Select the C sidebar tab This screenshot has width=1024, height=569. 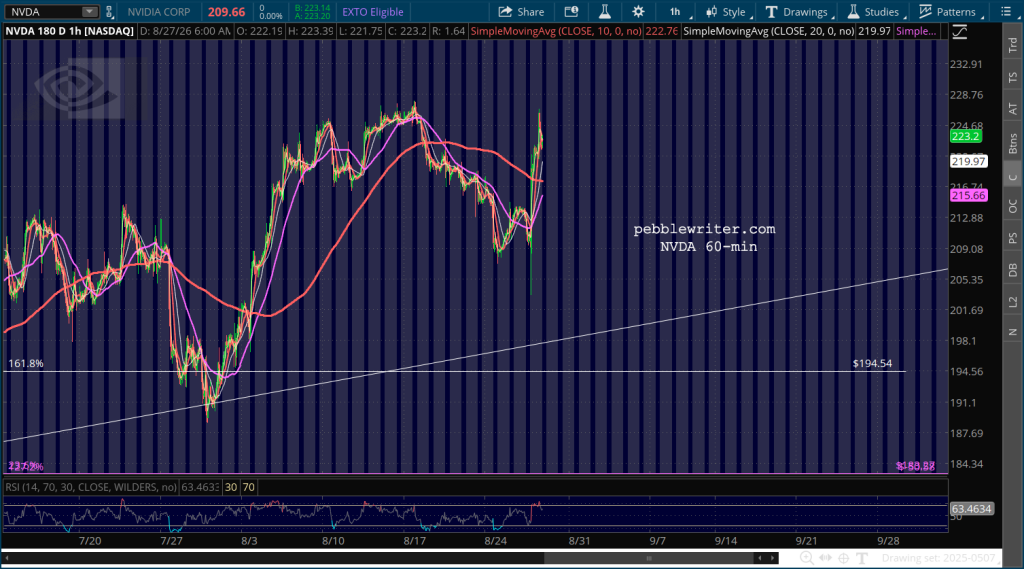click(x=1013, y=177)
